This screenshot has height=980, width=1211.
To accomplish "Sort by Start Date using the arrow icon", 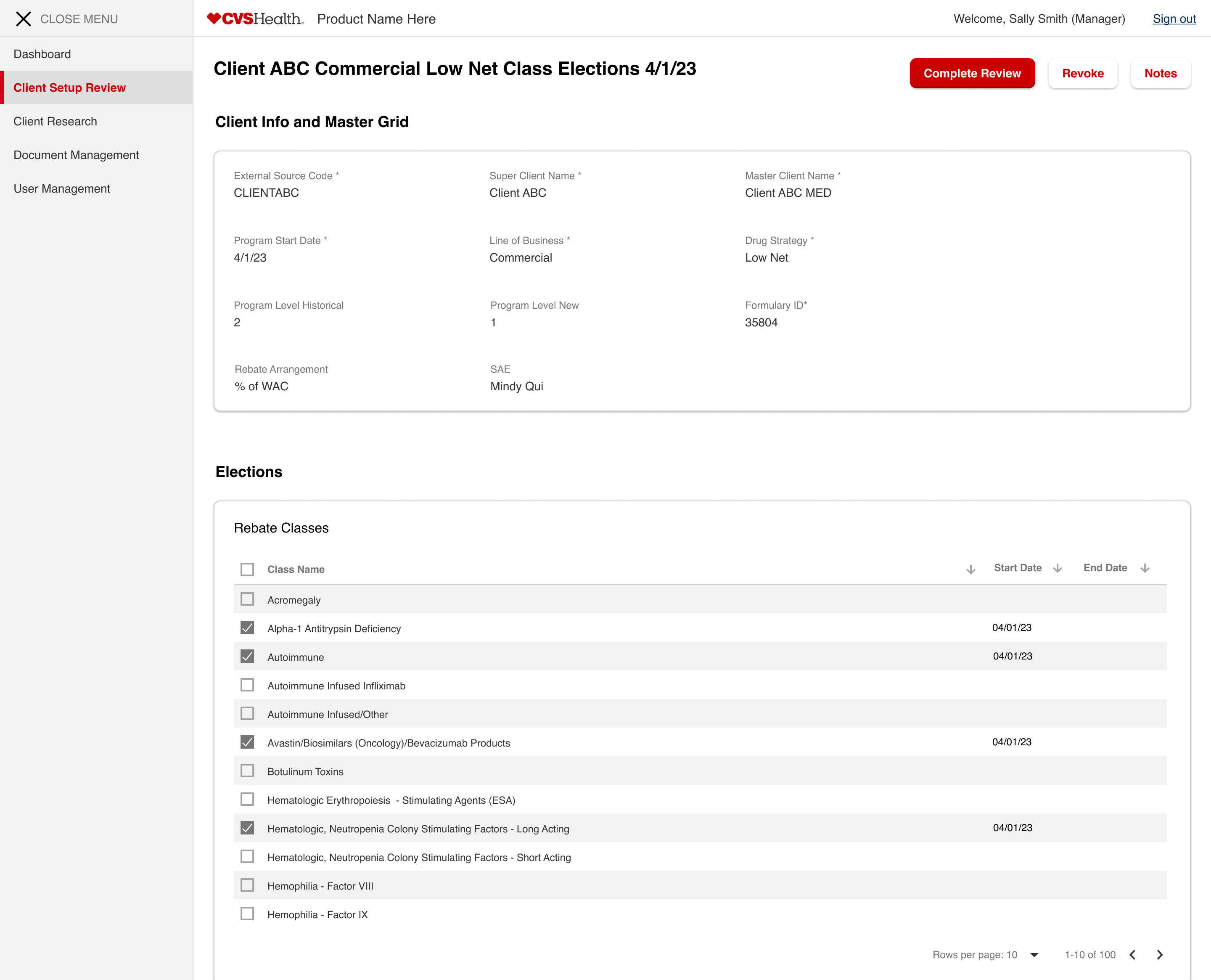I will (1057, 569).
